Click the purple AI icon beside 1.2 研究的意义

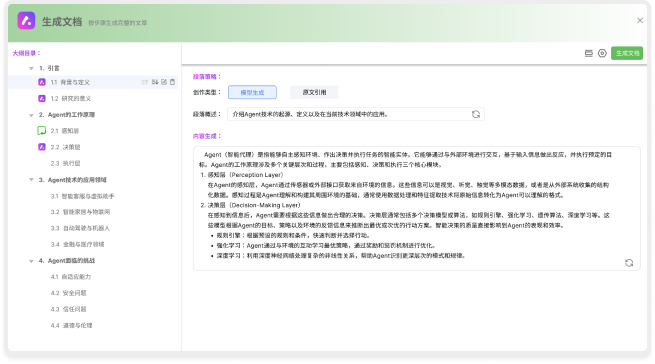coord(42,99)
